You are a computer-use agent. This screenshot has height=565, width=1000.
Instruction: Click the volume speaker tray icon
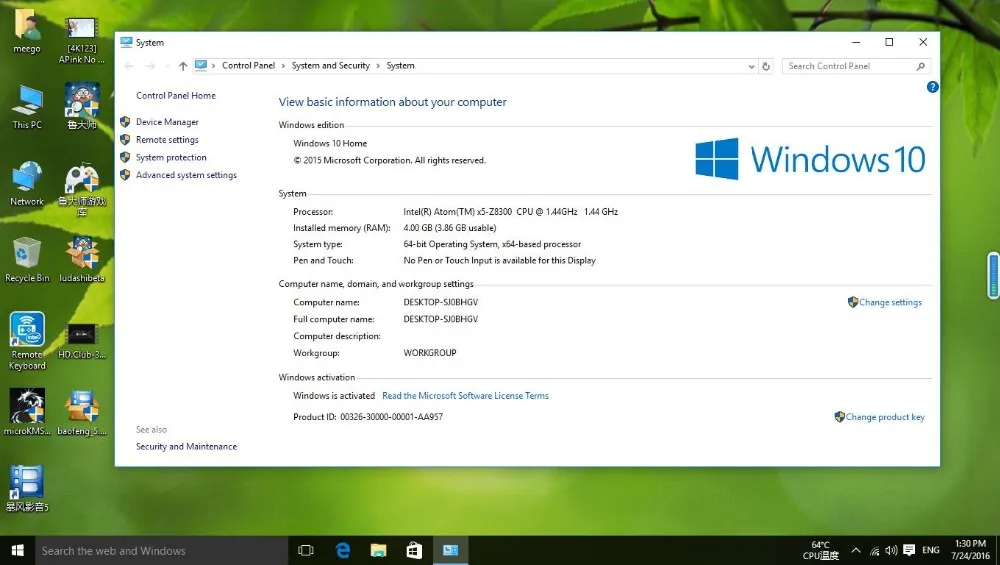click(892, 550)
